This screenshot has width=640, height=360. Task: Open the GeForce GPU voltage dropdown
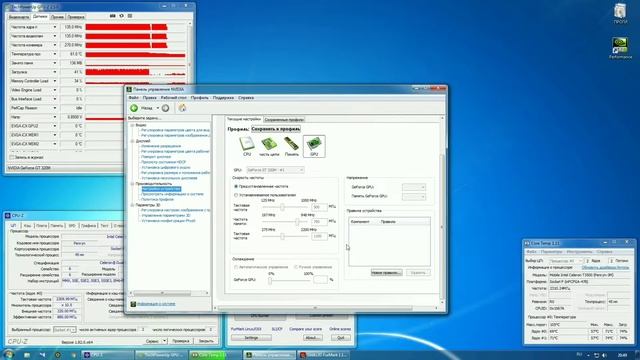point(414,187)
